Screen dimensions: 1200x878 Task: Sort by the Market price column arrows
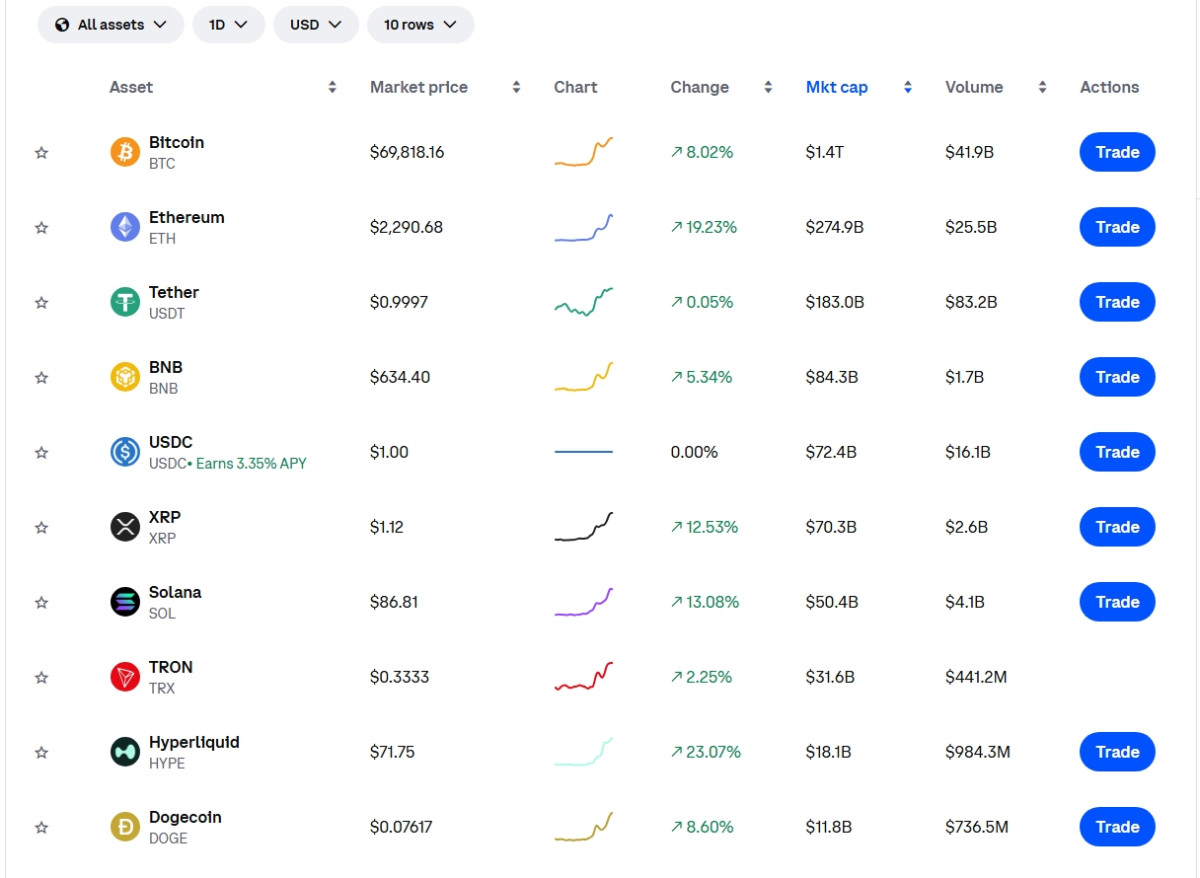516,87
